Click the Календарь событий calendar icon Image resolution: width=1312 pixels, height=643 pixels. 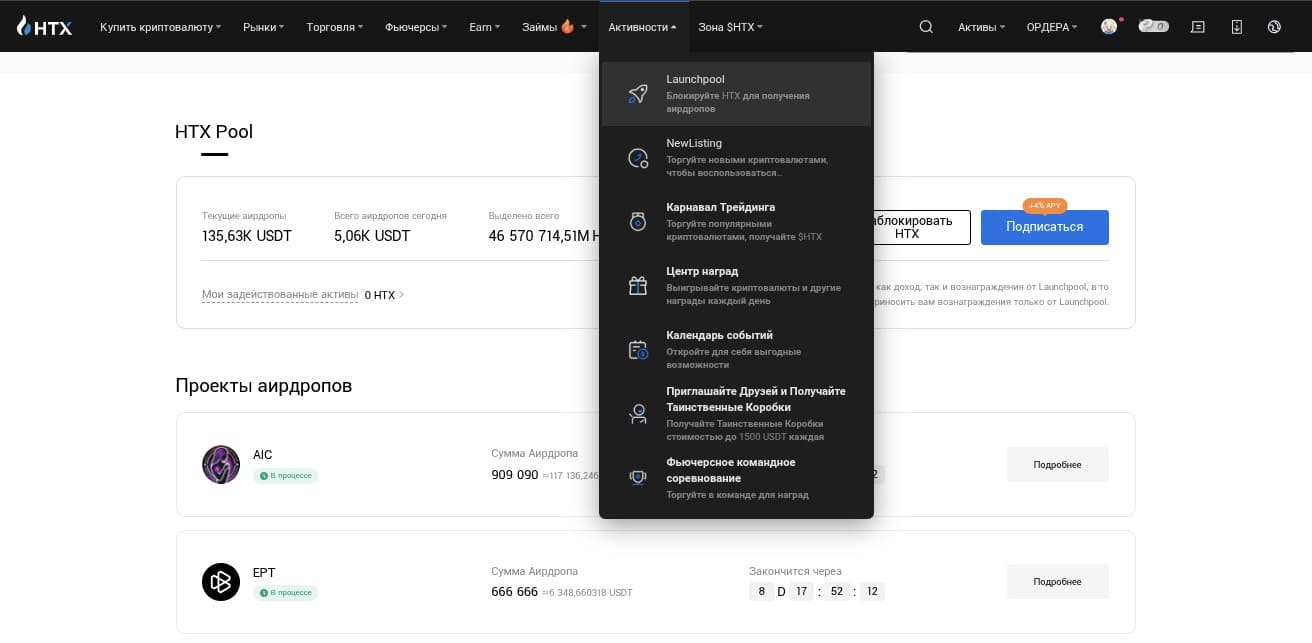tap(638, 350)
